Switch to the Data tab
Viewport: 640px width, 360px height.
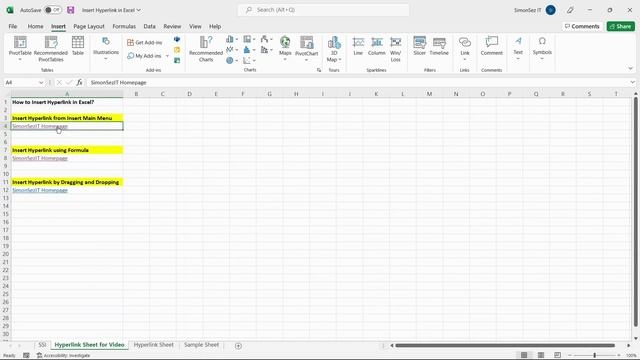[149, 26]
